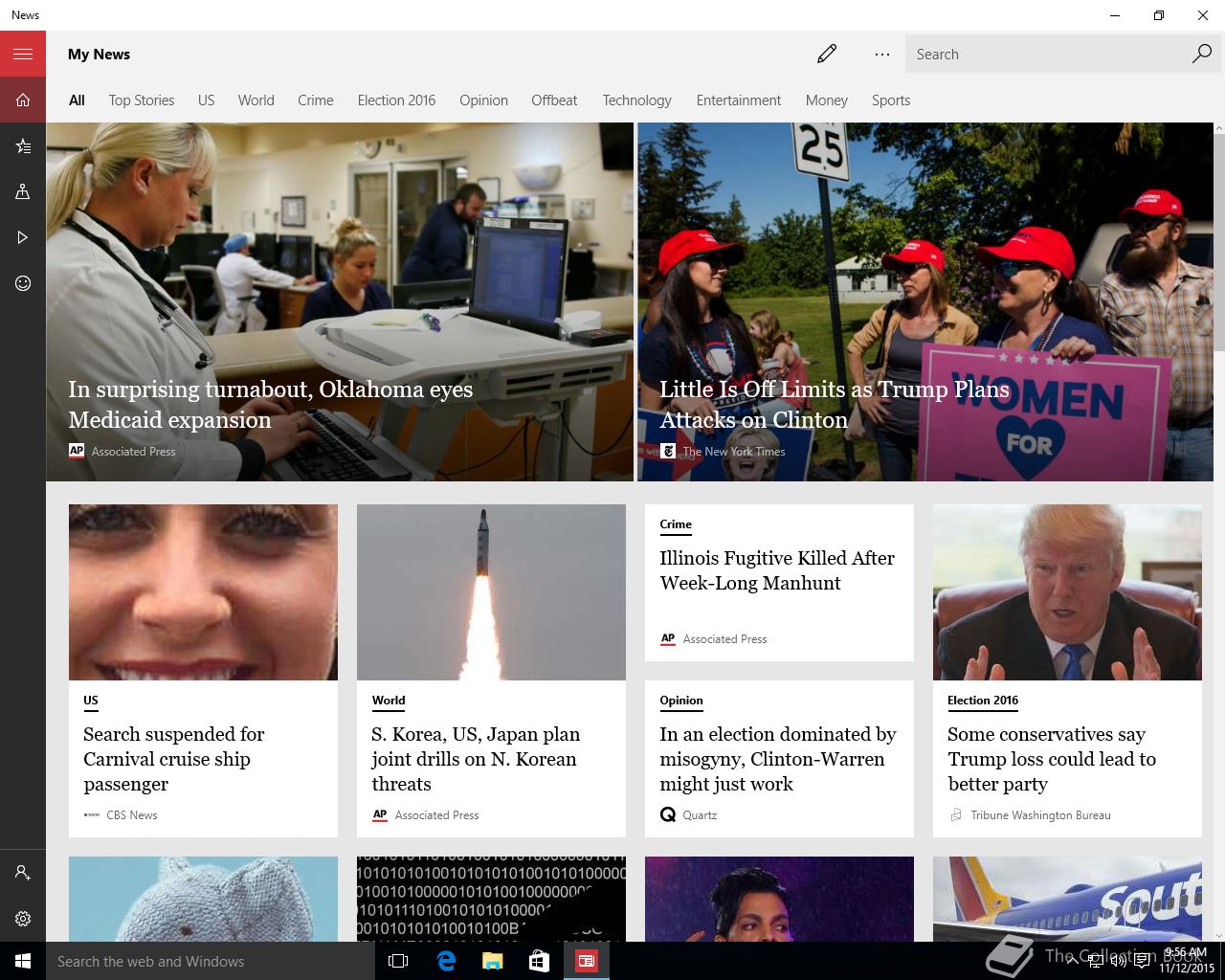Image resolution: width=1225 pixels, height=980 pixels.
Task: Click the pencil edit icon
Action: click(827, 54)
